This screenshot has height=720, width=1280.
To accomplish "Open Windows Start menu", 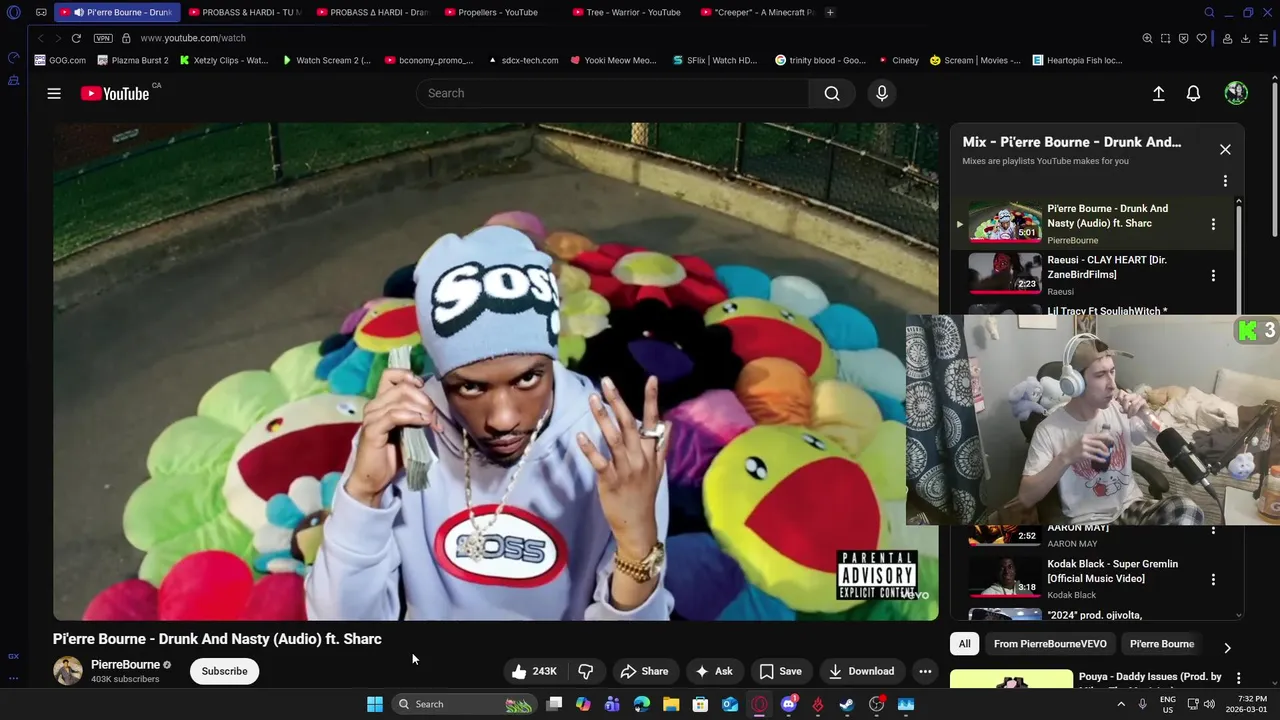I will point(374,704).
